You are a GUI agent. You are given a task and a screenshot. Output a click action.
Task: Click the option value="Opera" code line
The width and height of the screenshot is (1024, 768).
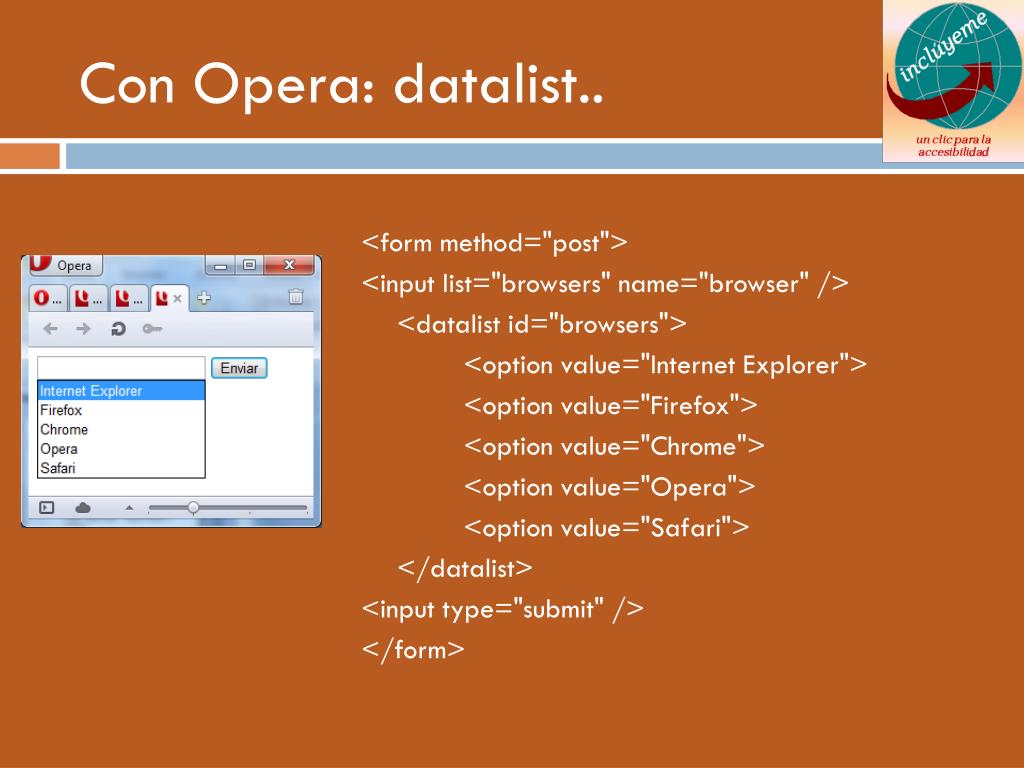(609, 487)
